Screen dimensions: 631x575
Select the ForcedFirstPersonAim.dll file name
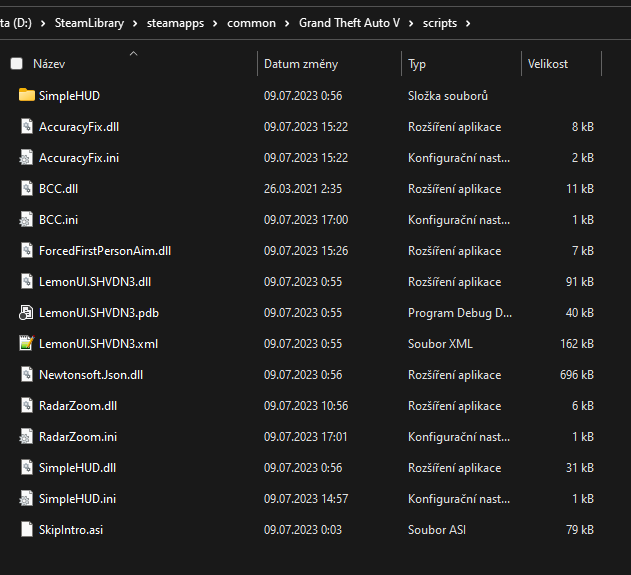tap(105, 250)
